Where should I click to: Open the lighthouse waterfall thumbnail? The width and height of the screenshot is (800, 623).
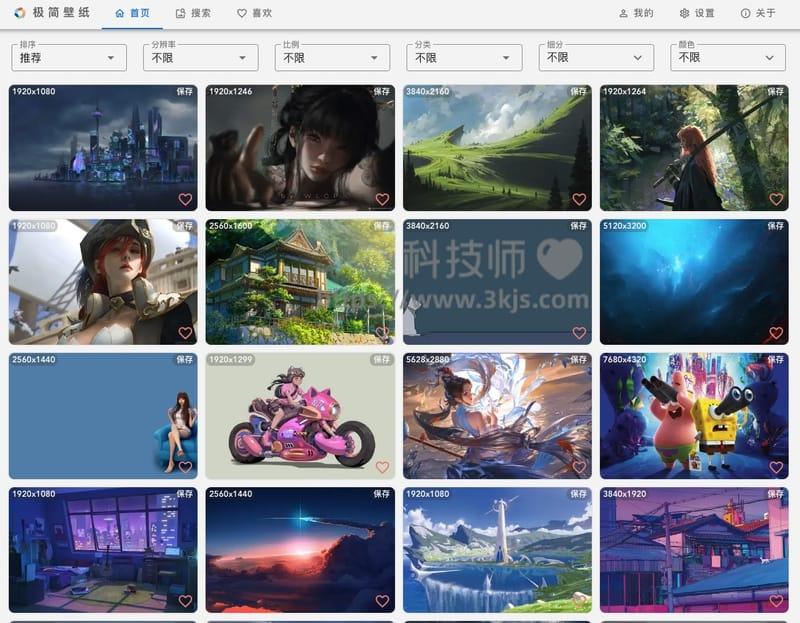(497, 550)
